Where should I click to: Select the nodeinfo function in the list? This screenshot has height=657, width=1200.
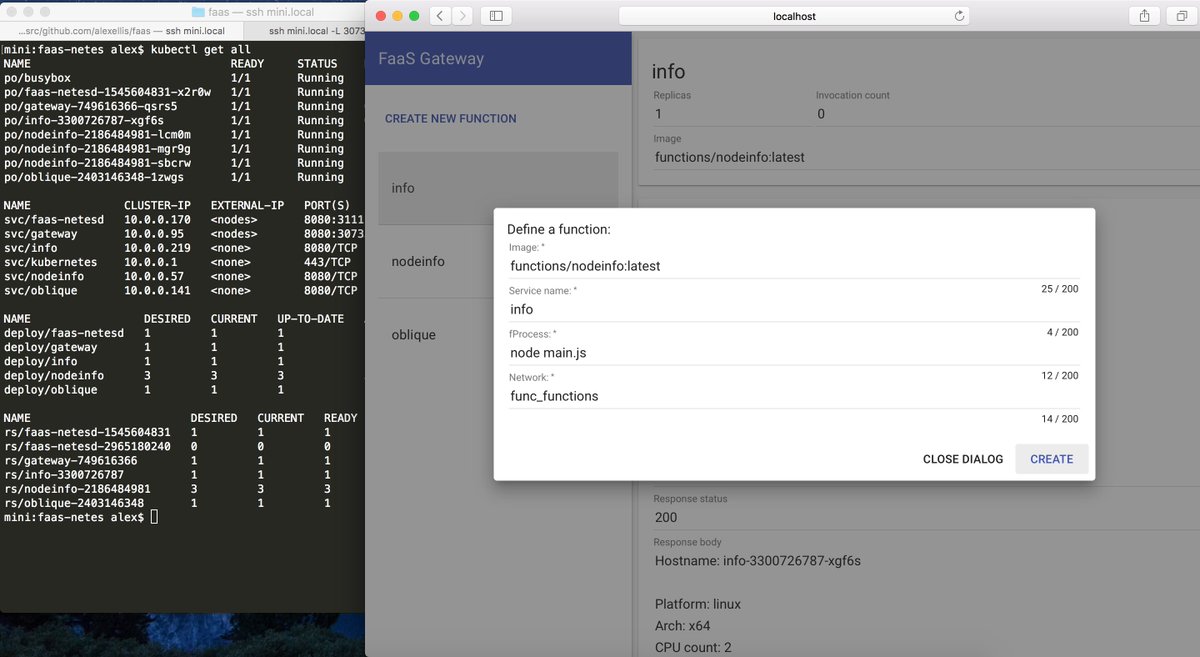tap(498, 261)
